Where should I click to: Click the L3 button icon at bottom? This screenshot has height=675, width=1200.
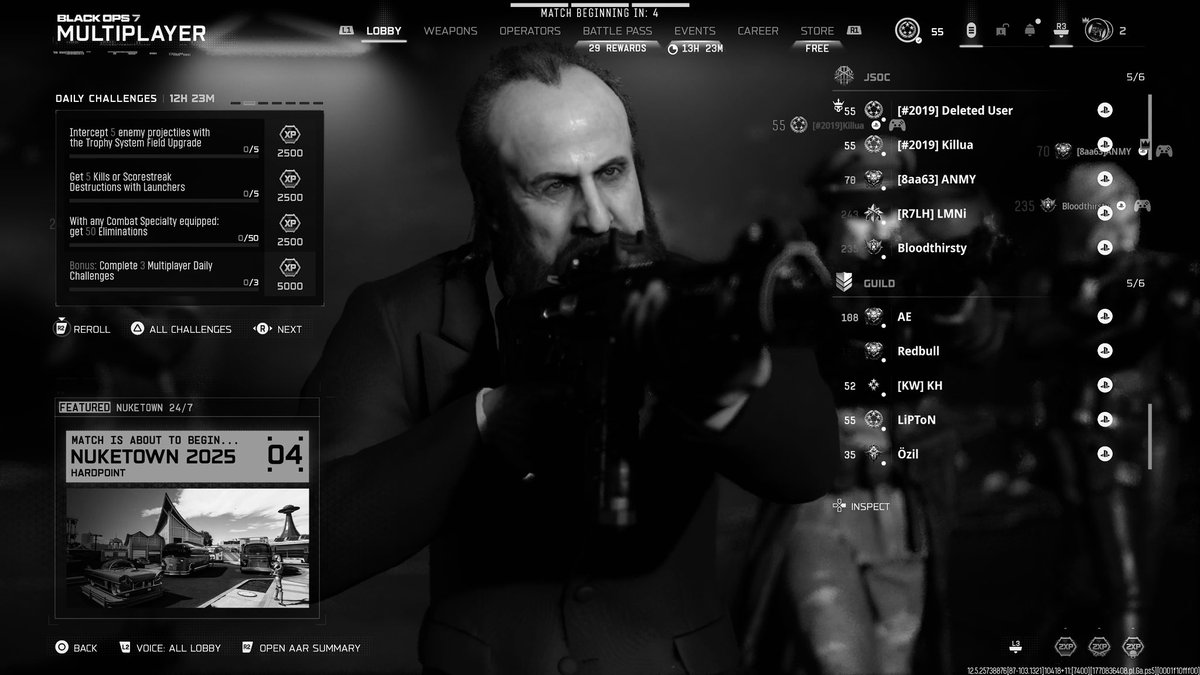pyautogui.click(x=1016, y=646)
